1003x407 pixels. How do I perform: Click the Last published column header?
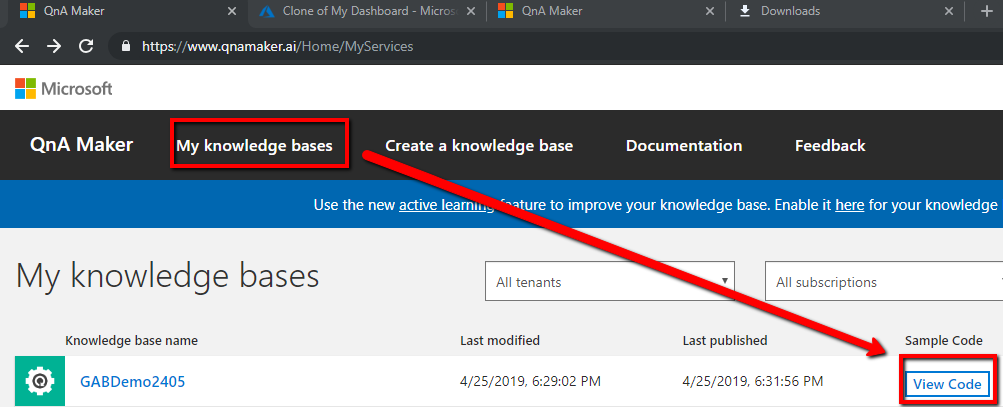tap(725, 340)
